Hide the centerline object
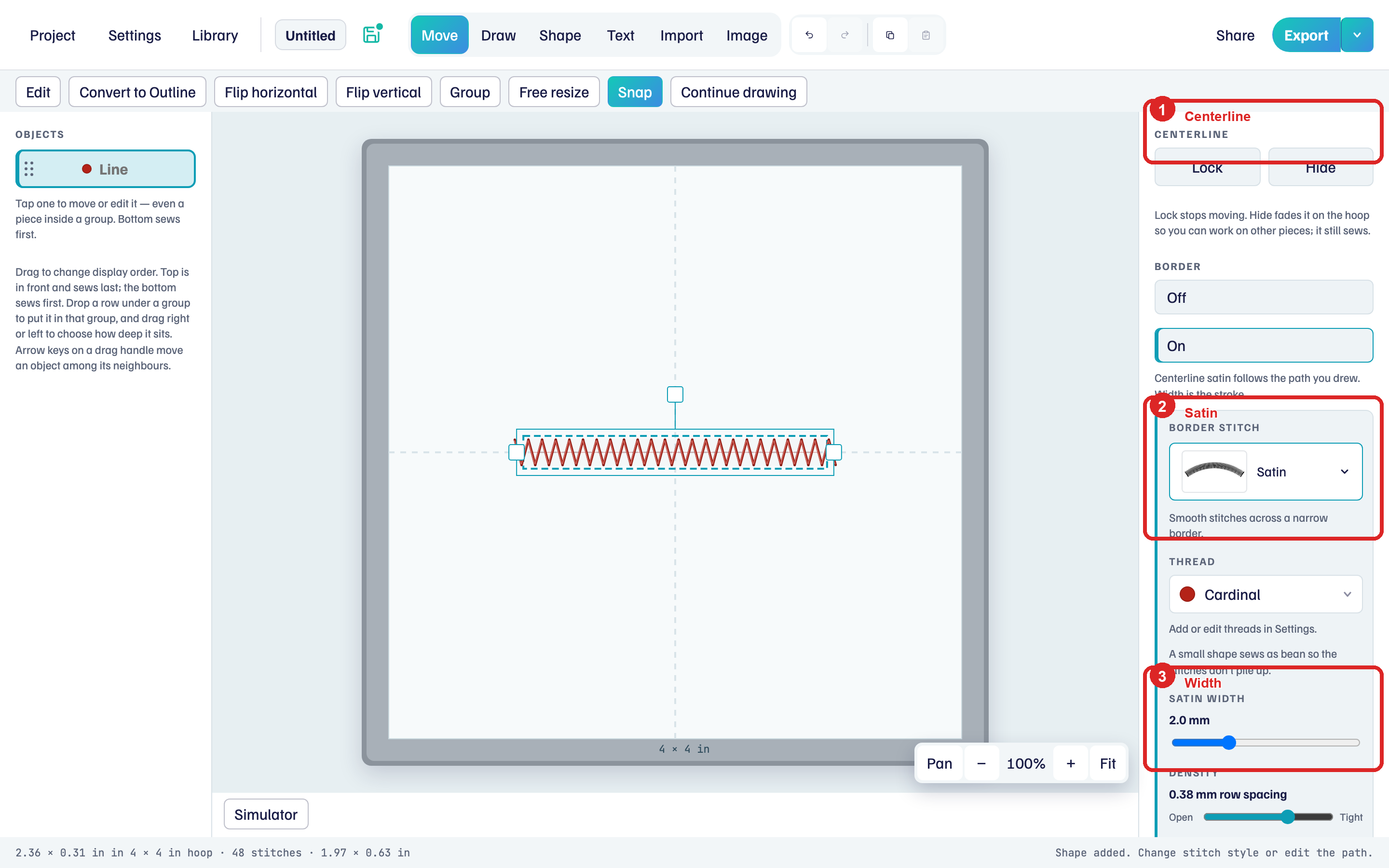 1320,168
